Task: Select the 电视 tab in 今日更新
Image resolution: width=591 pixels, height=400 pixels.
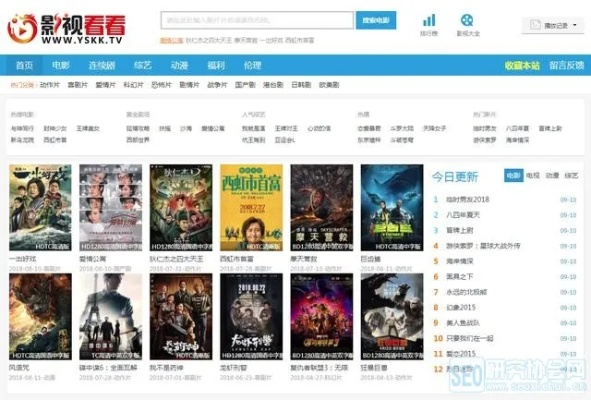Action: (533, 175)
